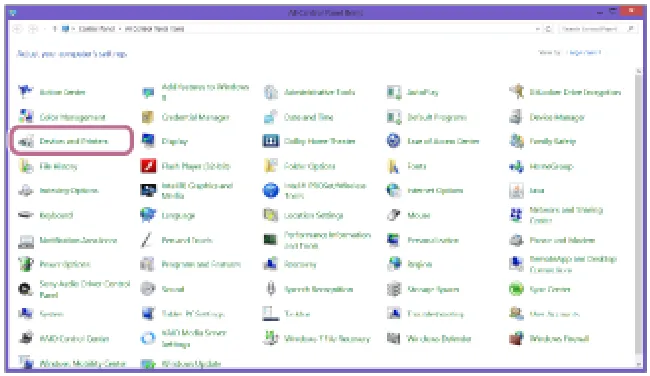Open the Windows Defender icon

394,339
